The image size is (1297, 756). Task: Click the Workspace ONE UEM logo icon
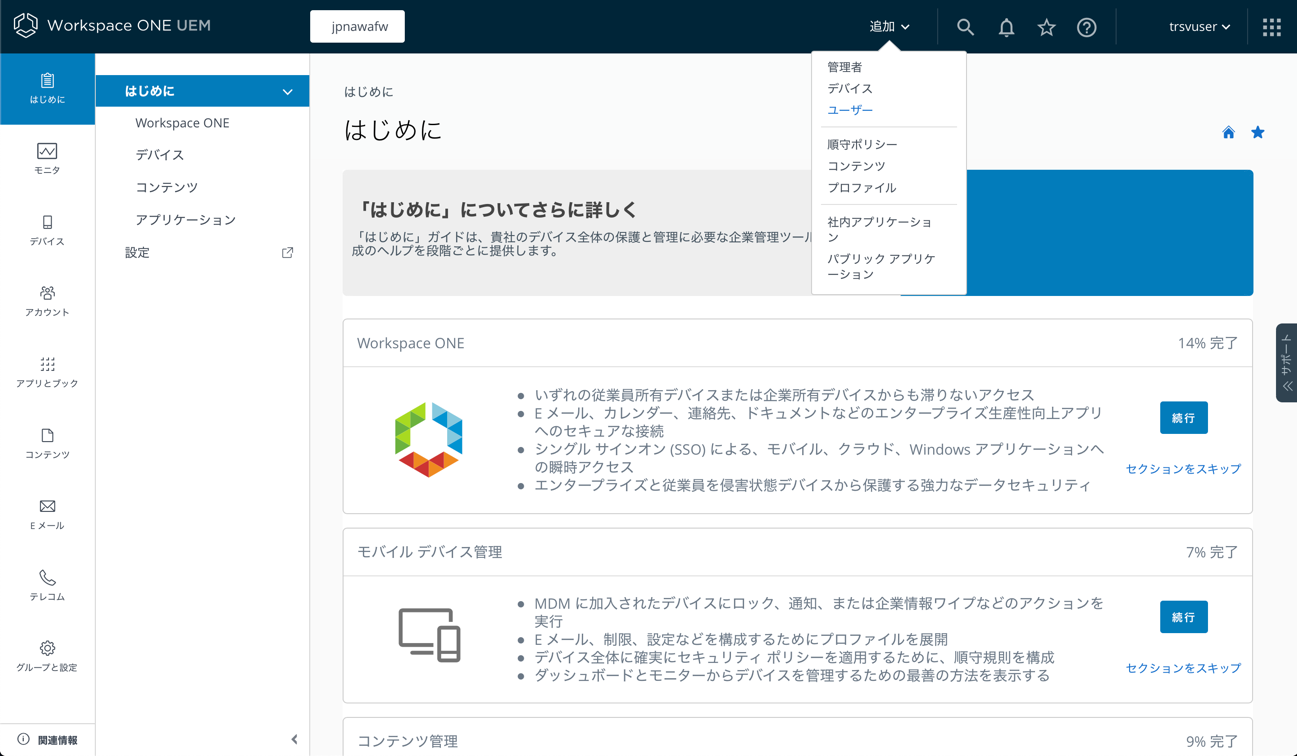coord(26,26)
